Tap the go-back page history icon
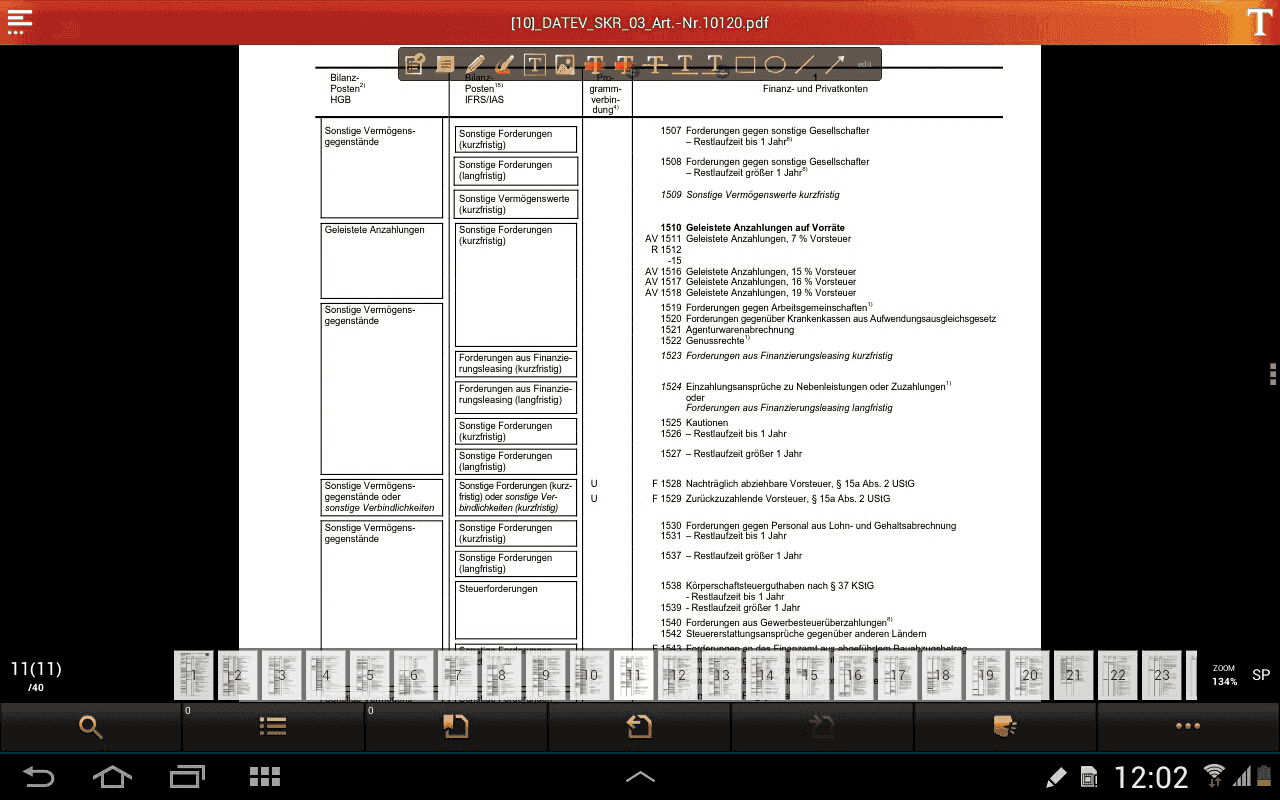 (639, 727)
